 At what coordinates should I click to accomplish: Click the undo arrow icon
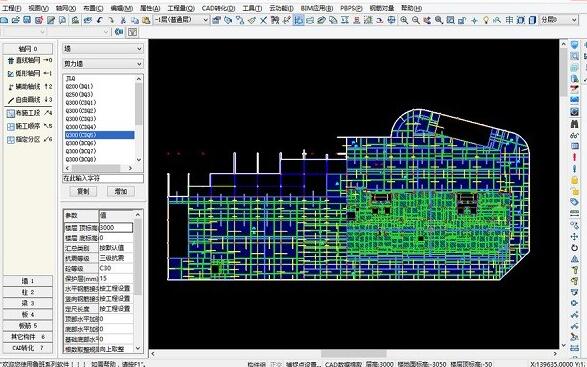pyautogui.click(x=99, y=21)
